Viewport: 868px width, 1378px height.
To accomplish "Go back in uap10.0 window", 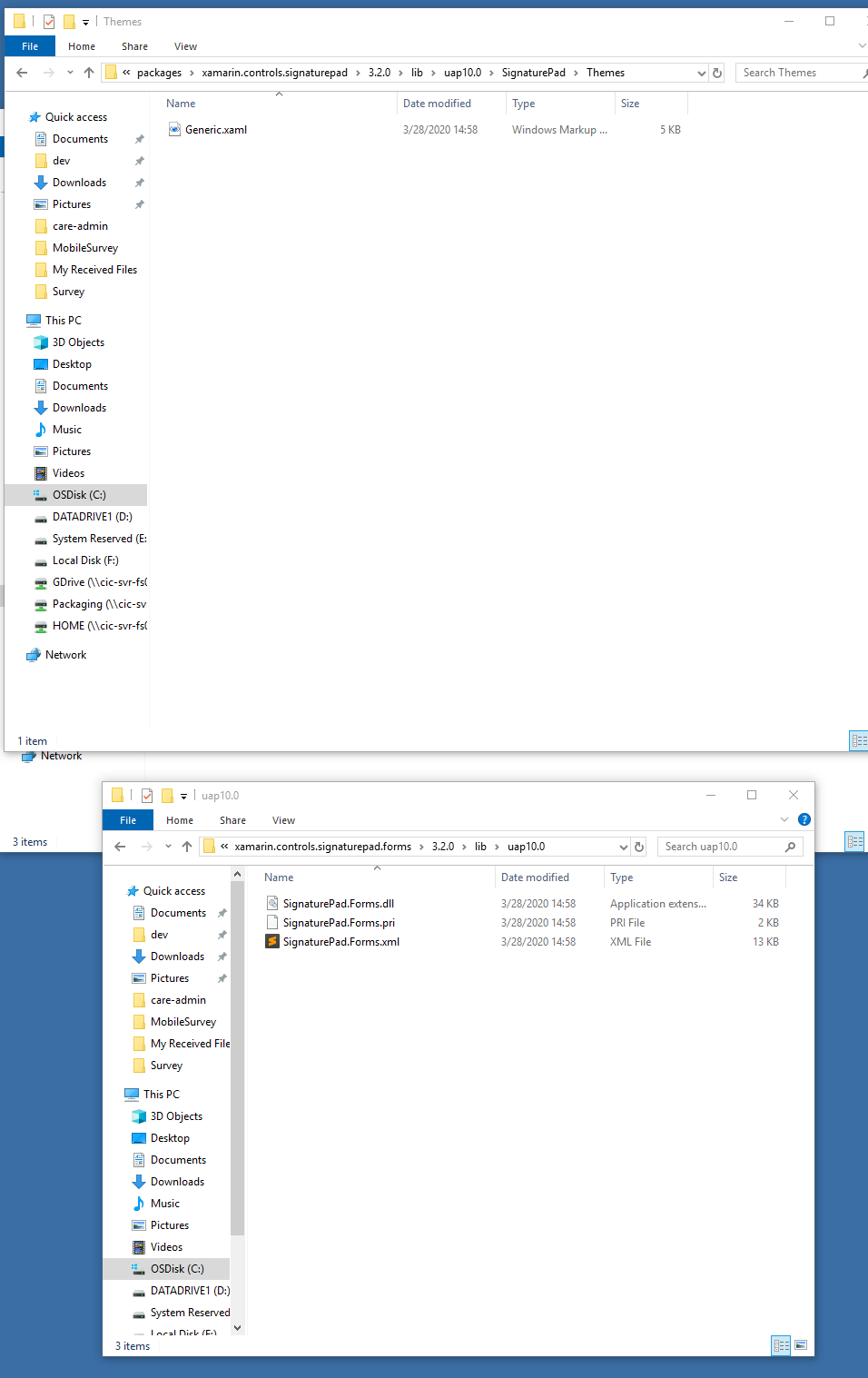I will pos(120,847).
